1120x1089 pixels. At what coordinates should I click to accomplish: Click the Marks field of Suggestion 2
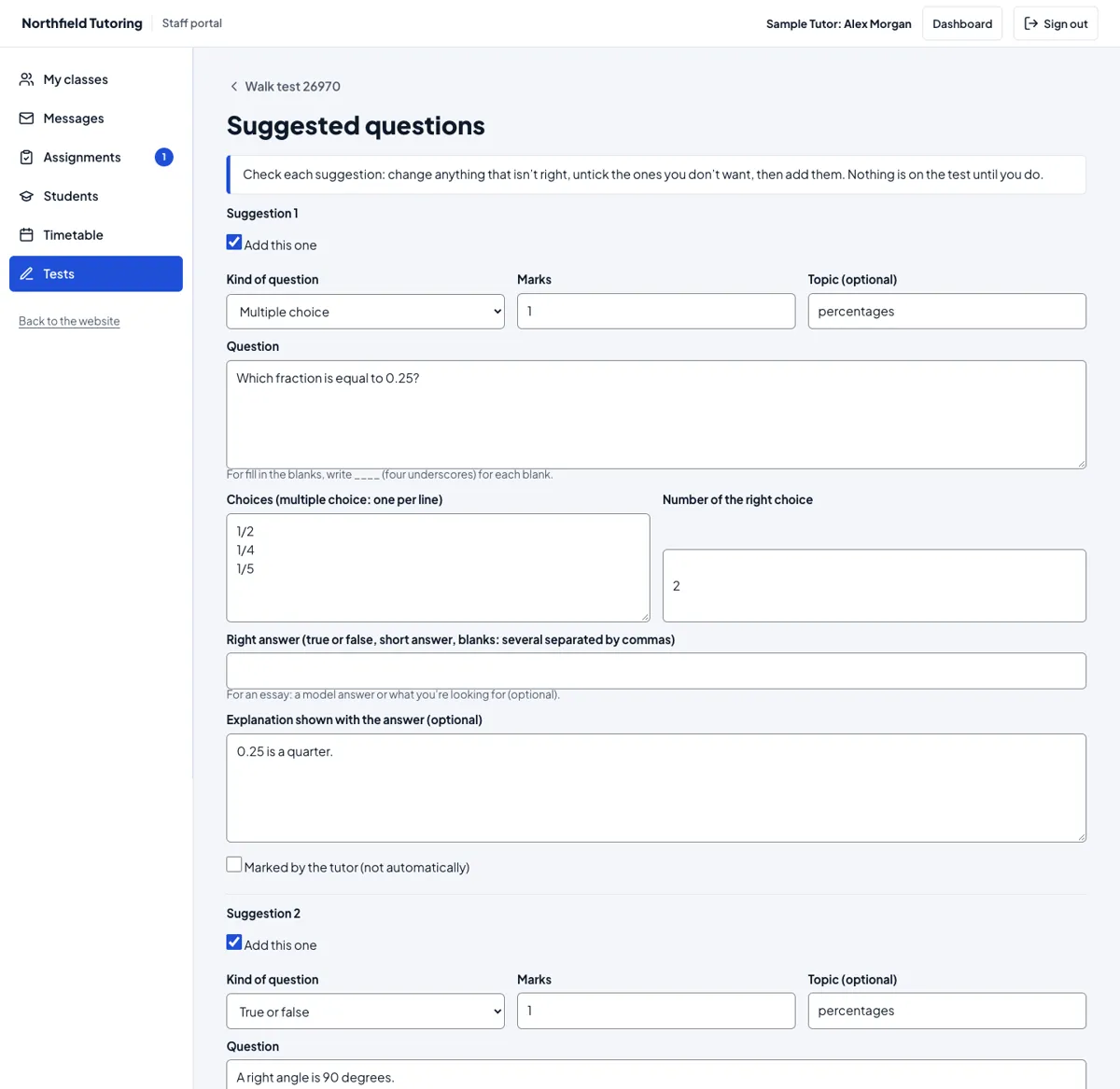point(656,1011)
